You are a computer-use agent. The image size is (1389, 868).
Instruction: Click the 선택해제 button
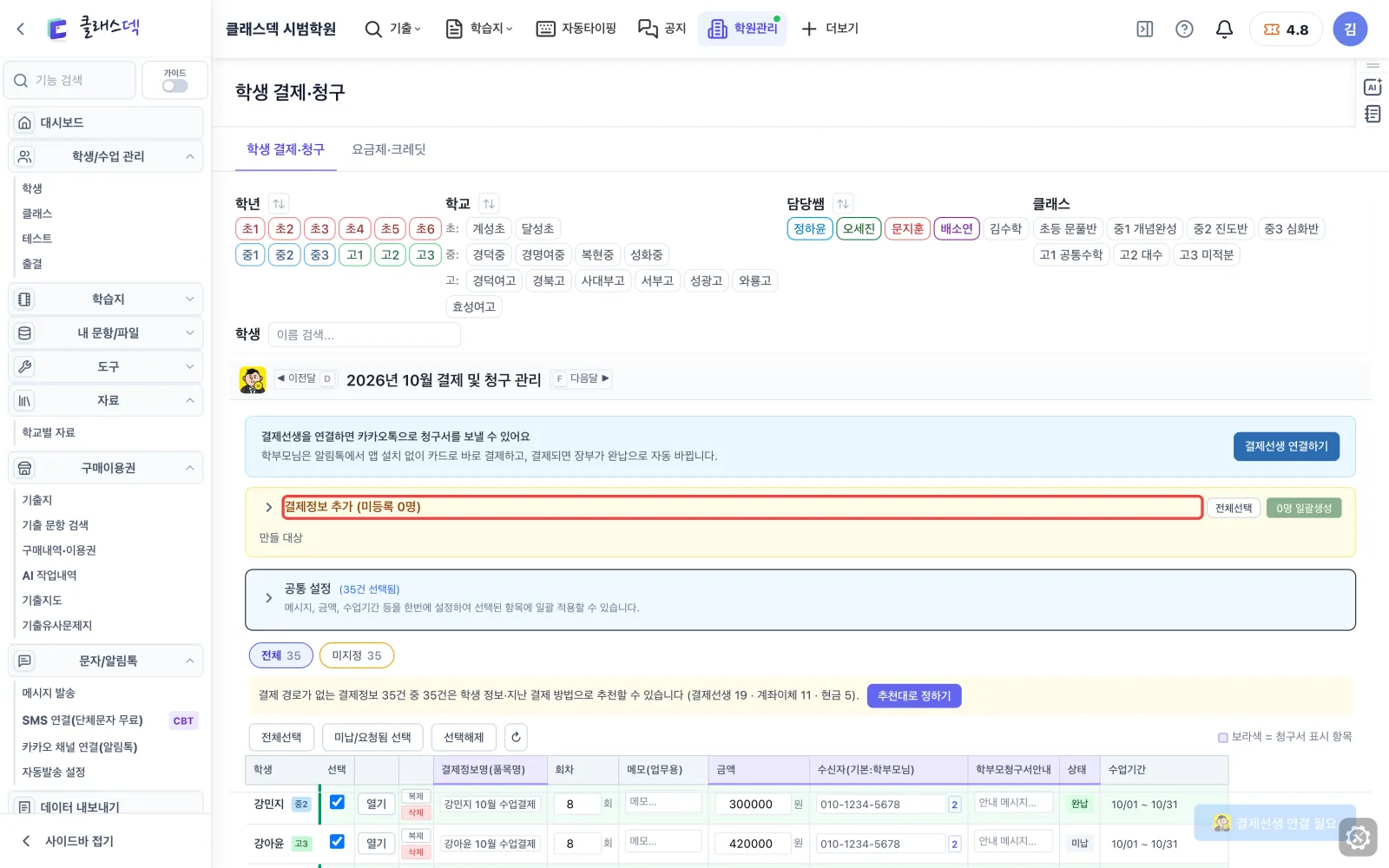click(464, 737)
